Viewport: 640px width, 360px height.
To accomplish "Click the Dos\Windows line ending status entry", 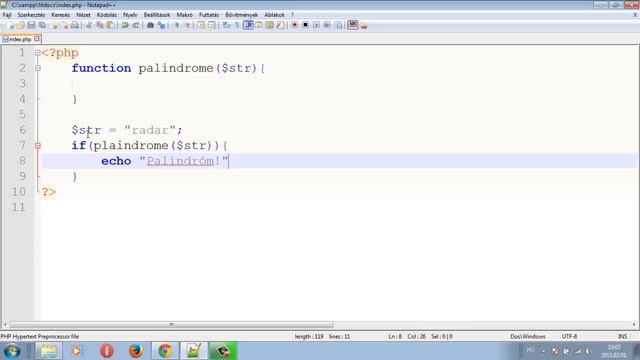I will point(528,336).
